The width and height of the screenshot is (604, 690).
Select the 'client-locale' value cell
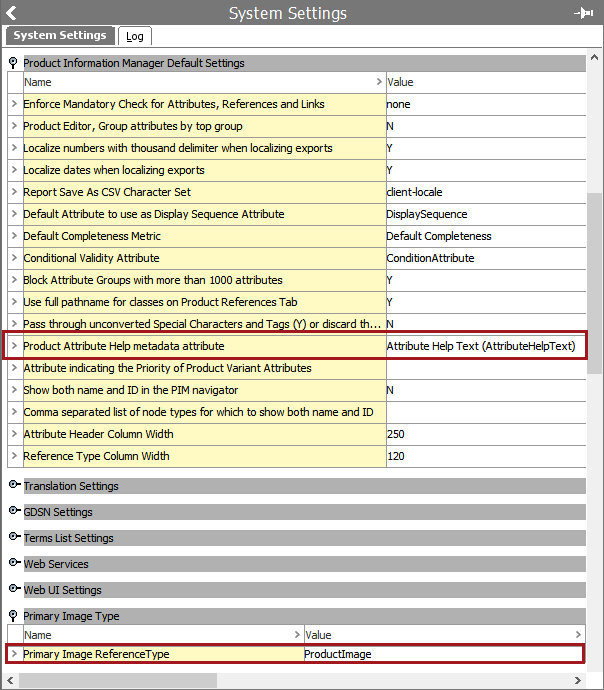click(x=486, y=192)
